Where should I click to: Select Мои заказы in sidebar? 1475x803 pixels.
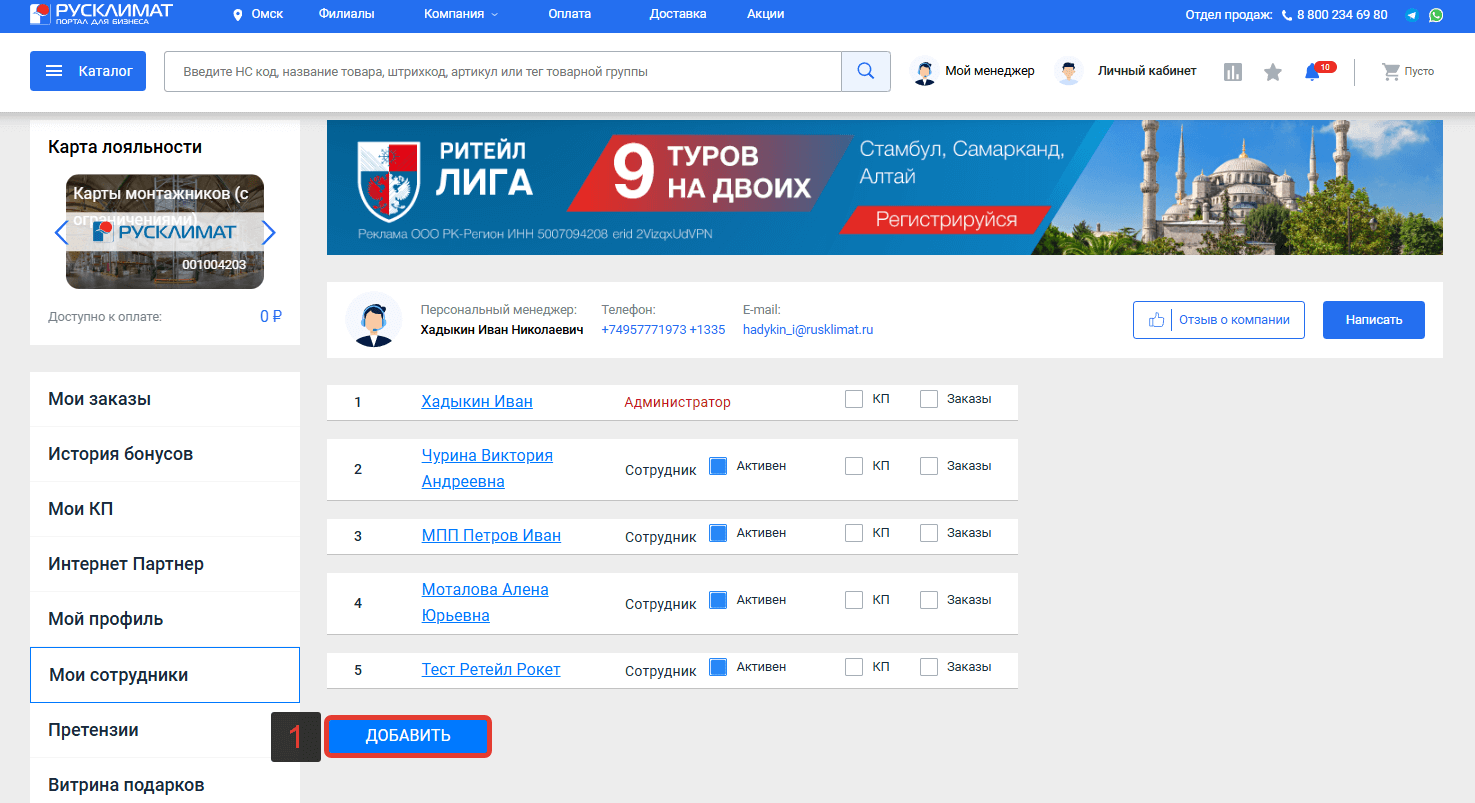165,399
